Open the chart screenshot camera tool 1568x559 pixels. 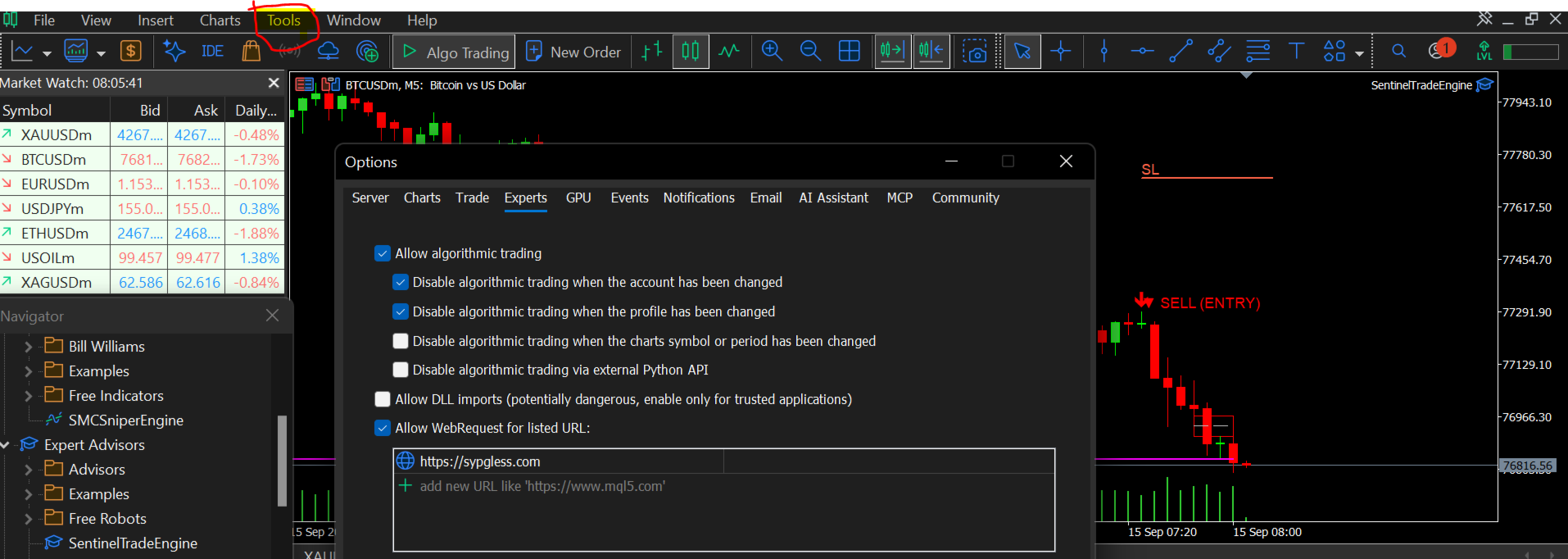coord(975,52)
